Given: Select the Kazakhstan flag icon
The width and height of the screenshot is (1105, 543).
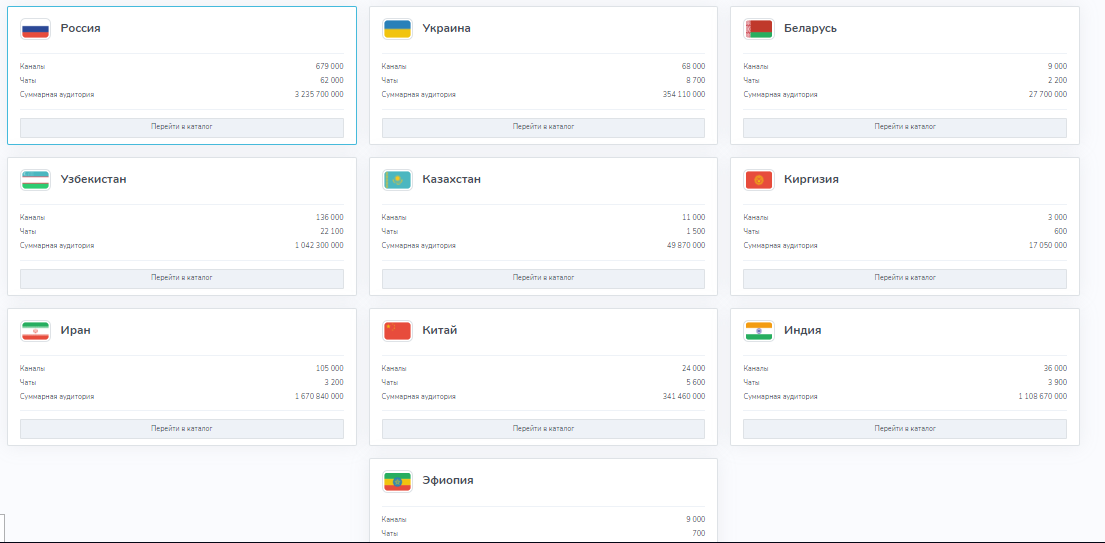Looking at the screenshot, I should [x=397, y=180].
